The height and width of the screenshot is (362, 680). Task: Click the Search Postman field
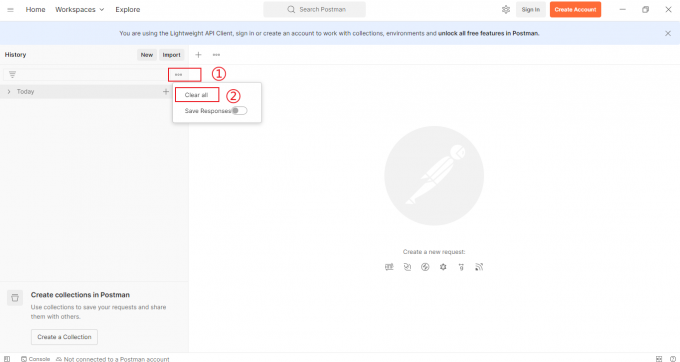point(314,10)
